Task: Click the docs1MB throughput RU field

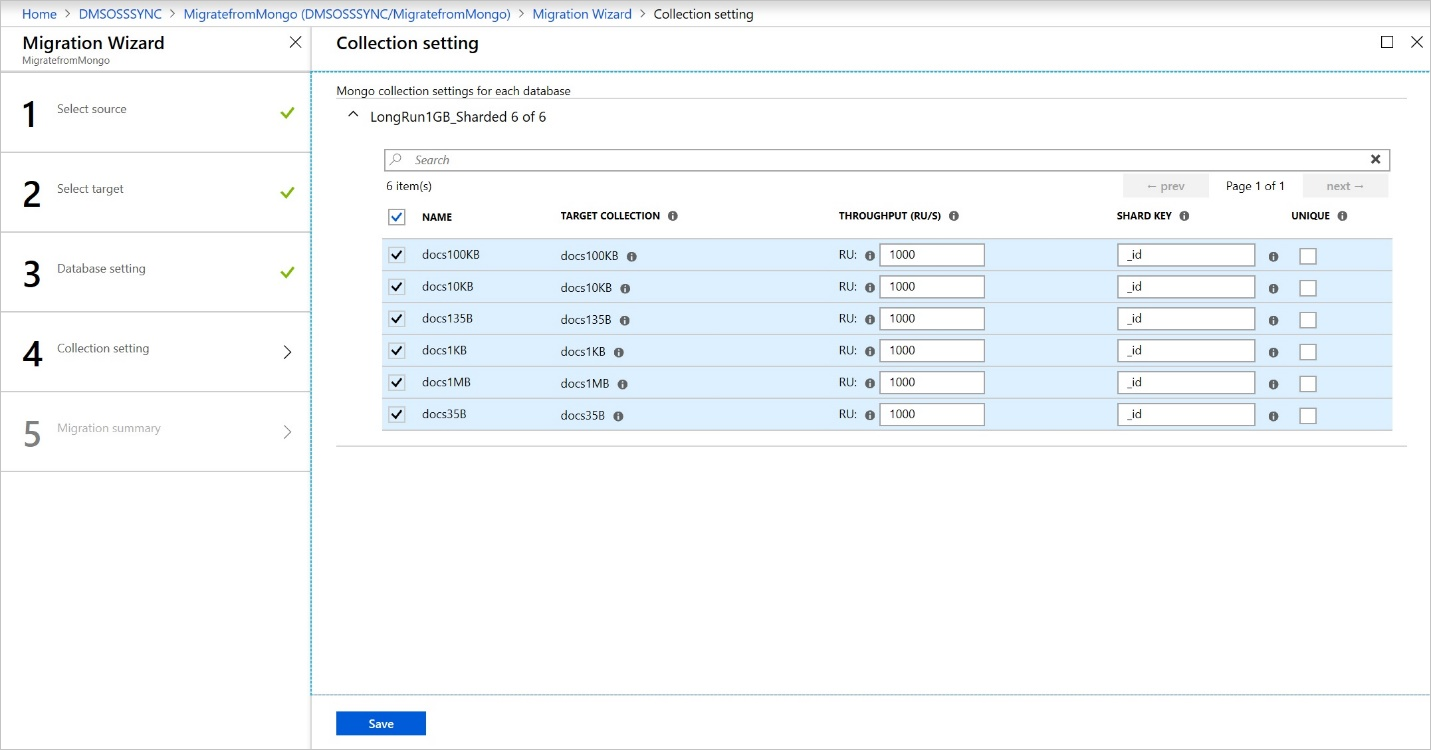Action: coord(932,383)
